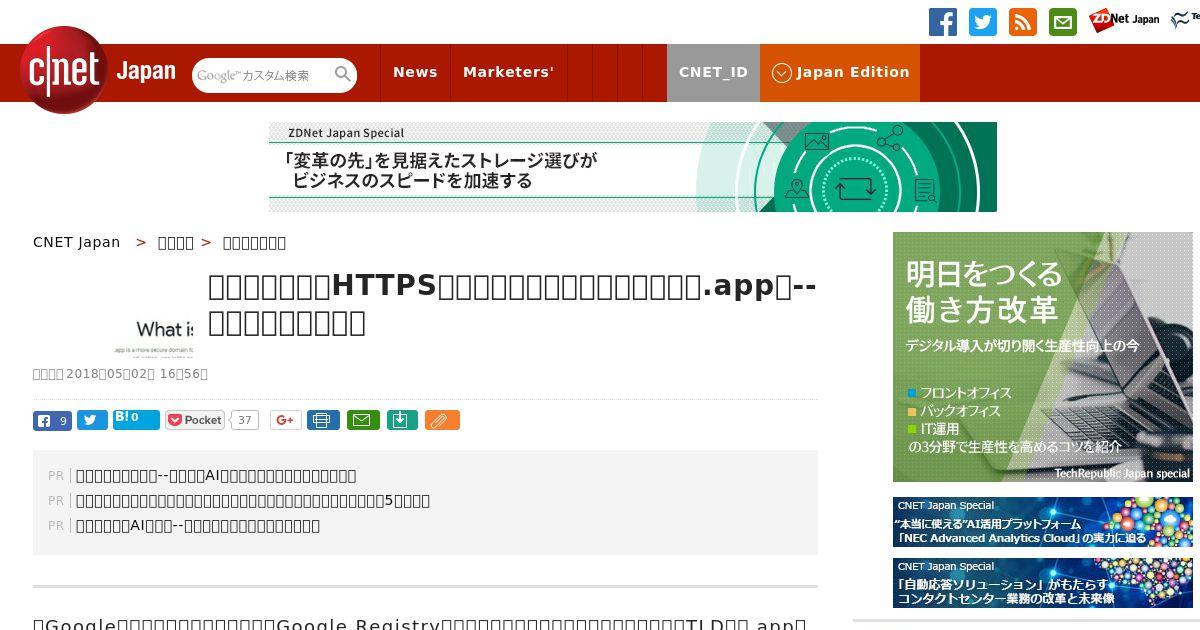1200x630 pixels.
Task: Visit ZDNet Japan logo link
Action: point(1124,19)
